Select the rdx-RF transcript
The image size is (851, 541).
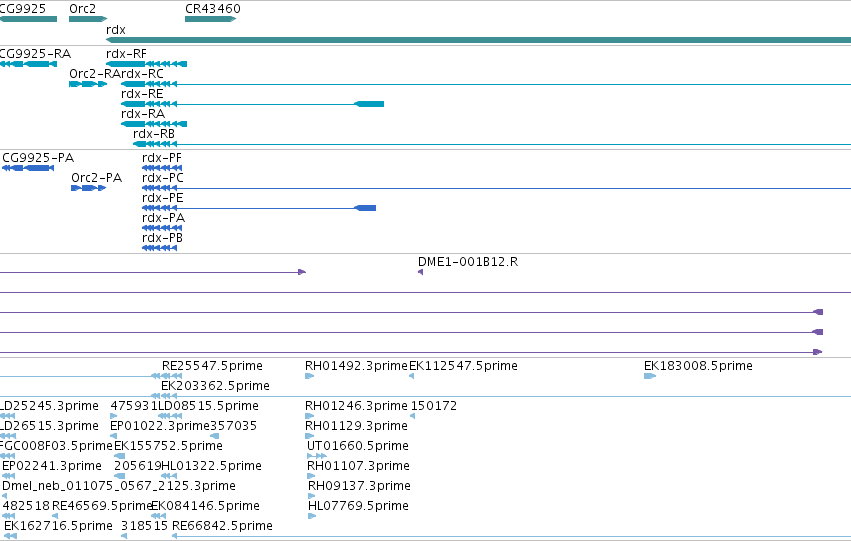147,64
